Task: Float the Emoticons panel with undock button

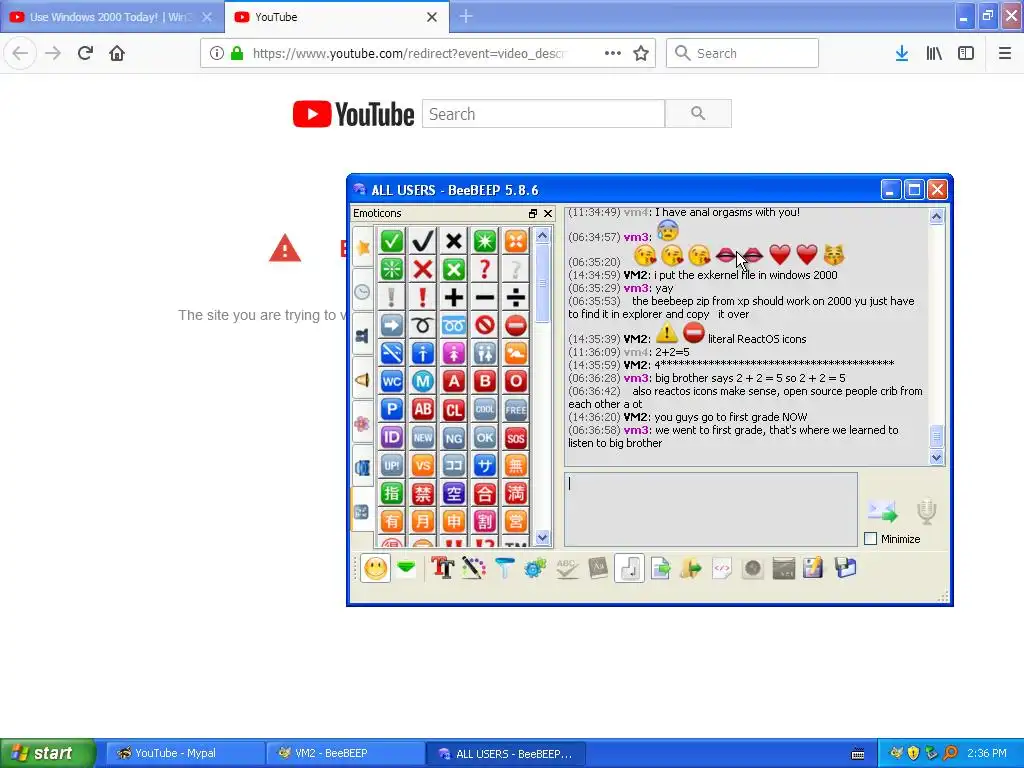Action: click(533, 214)
